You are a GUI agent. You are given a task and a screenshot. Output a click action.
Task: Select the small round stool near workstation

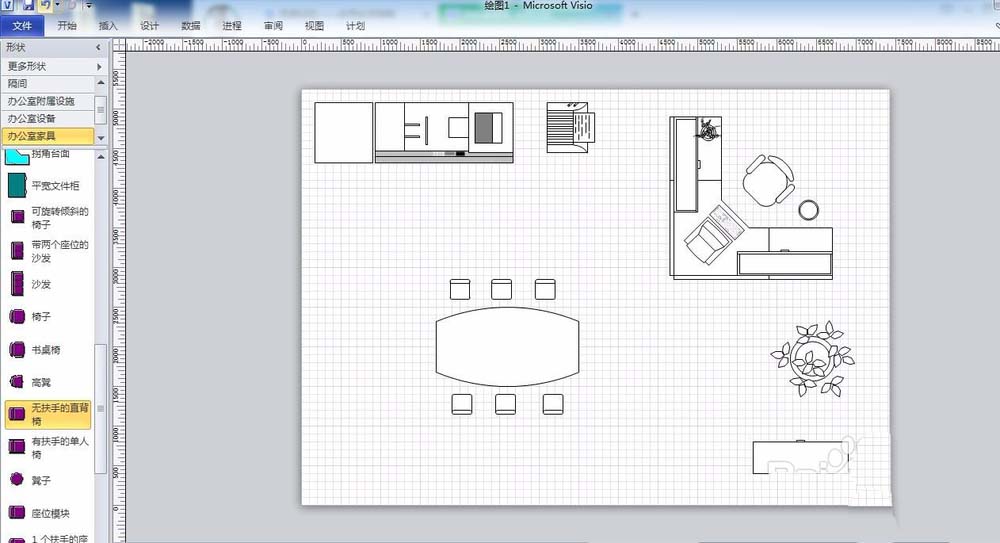809,210
